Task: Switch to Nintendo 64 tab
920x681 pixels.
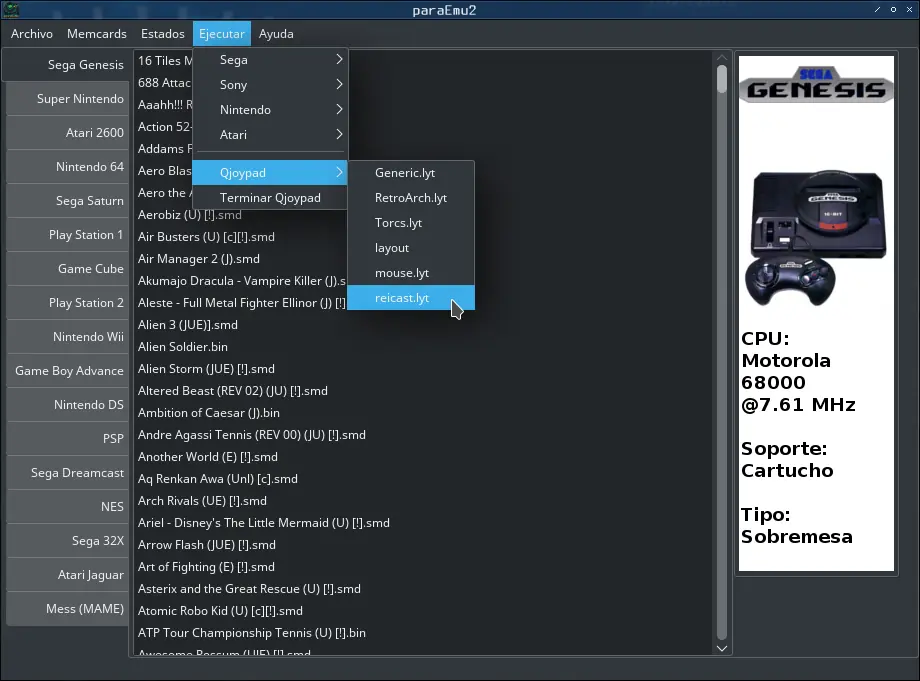Action: point(68,167)
